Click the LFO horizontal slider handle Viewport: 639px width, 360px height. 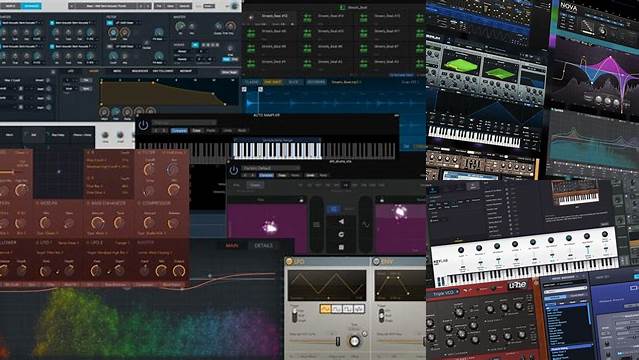tap(338, 342)
